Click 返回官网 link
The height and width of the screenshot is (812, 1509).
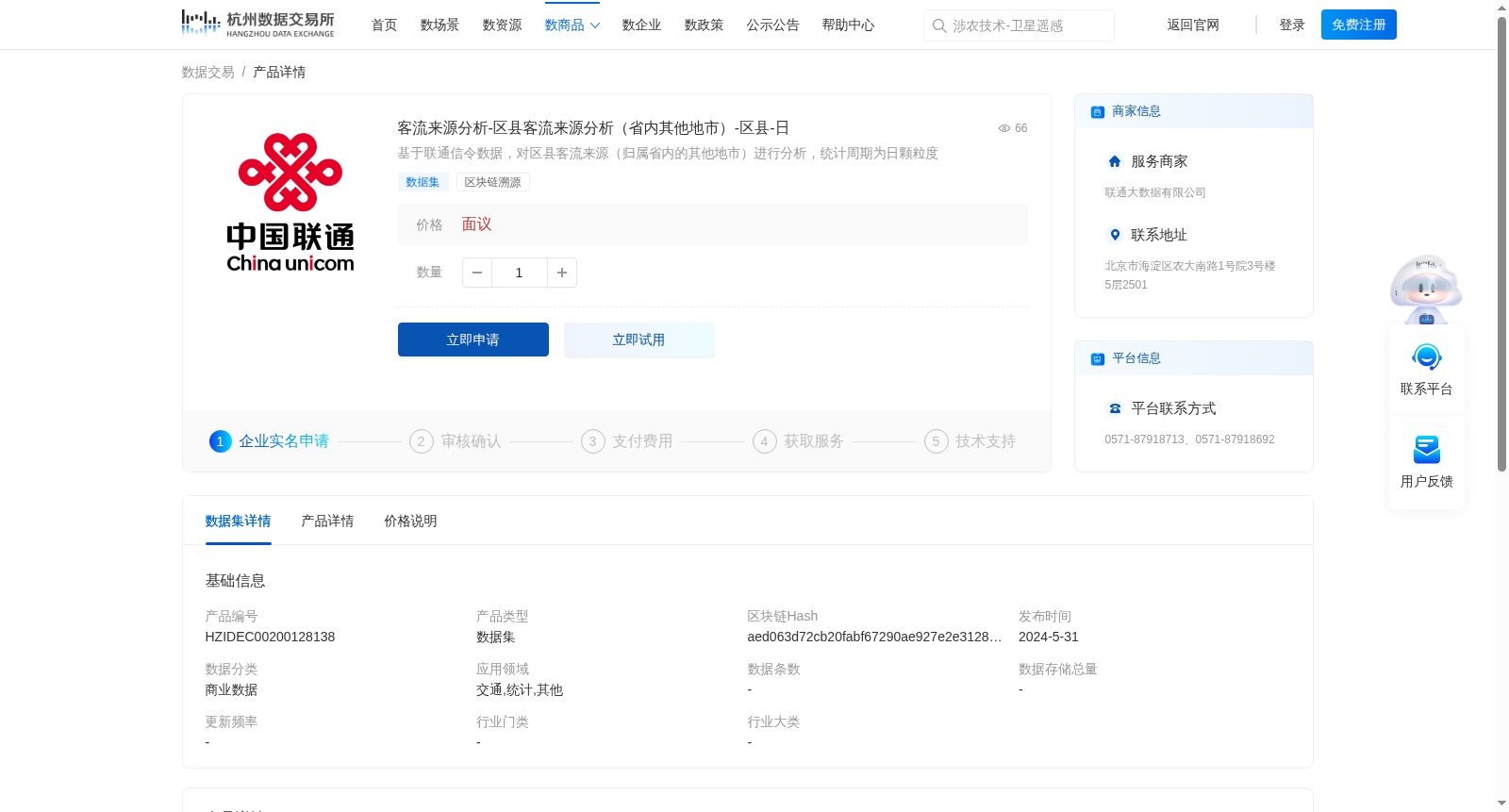1193,25
